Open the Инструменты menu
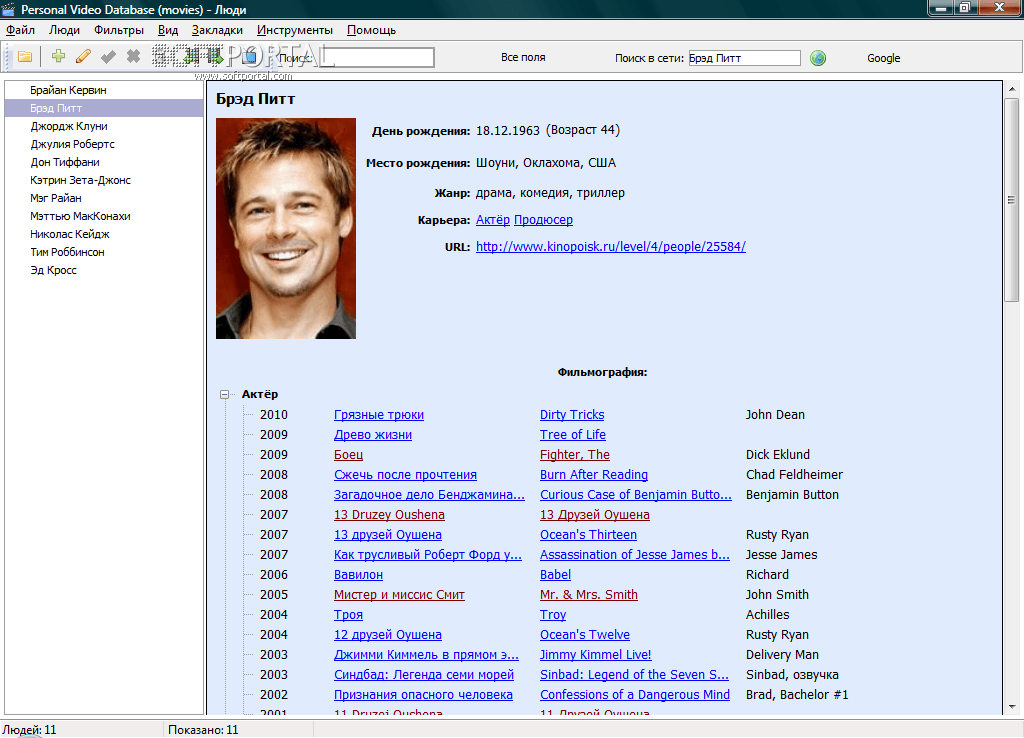 295,30
